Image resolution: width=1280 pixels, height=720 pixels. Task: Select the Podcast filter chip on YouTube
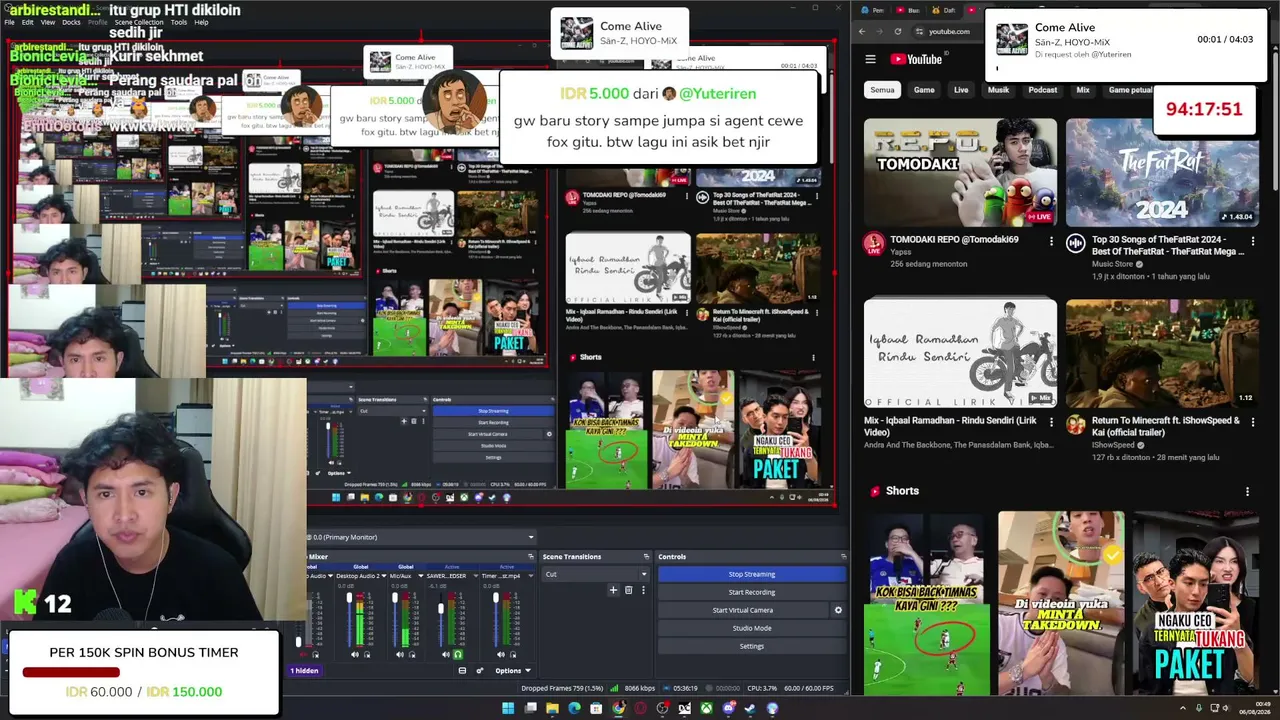click(x=1043, y=90)
